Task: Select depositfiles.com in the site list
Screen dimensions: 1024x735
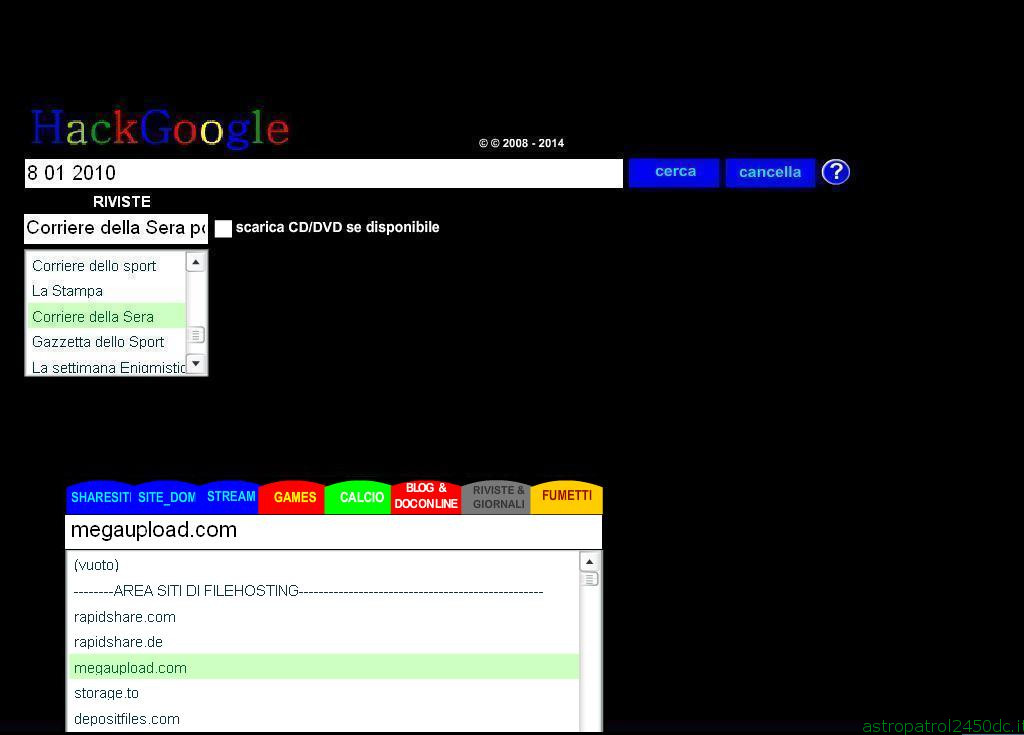Action: click(324, 719)
